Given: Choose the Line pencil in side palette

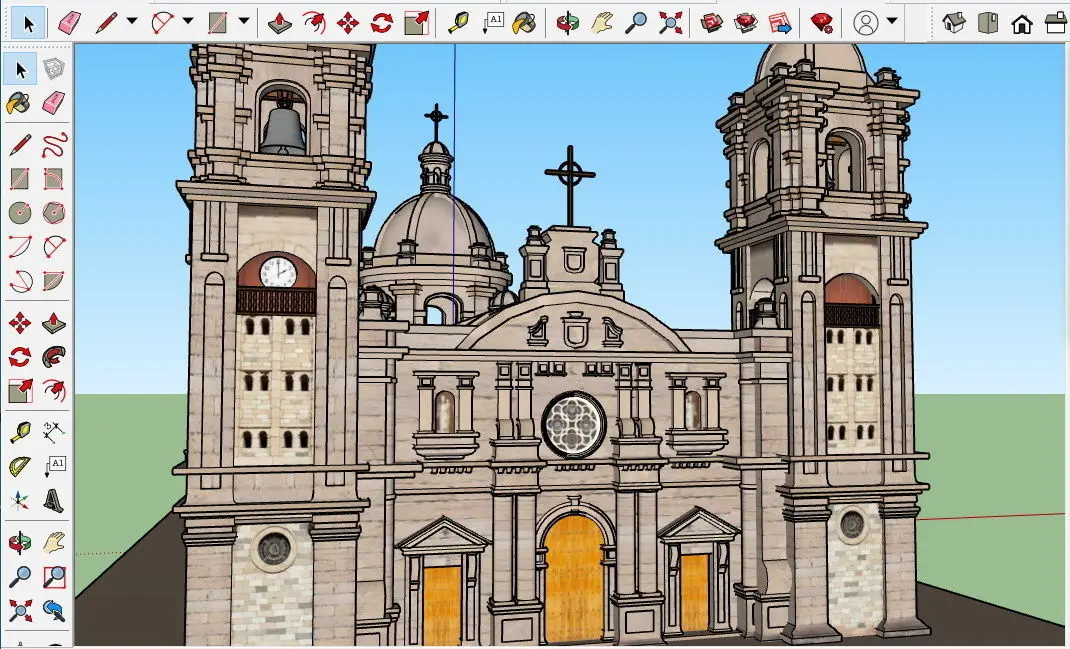Looking at the screenshot, I should 20,145.
